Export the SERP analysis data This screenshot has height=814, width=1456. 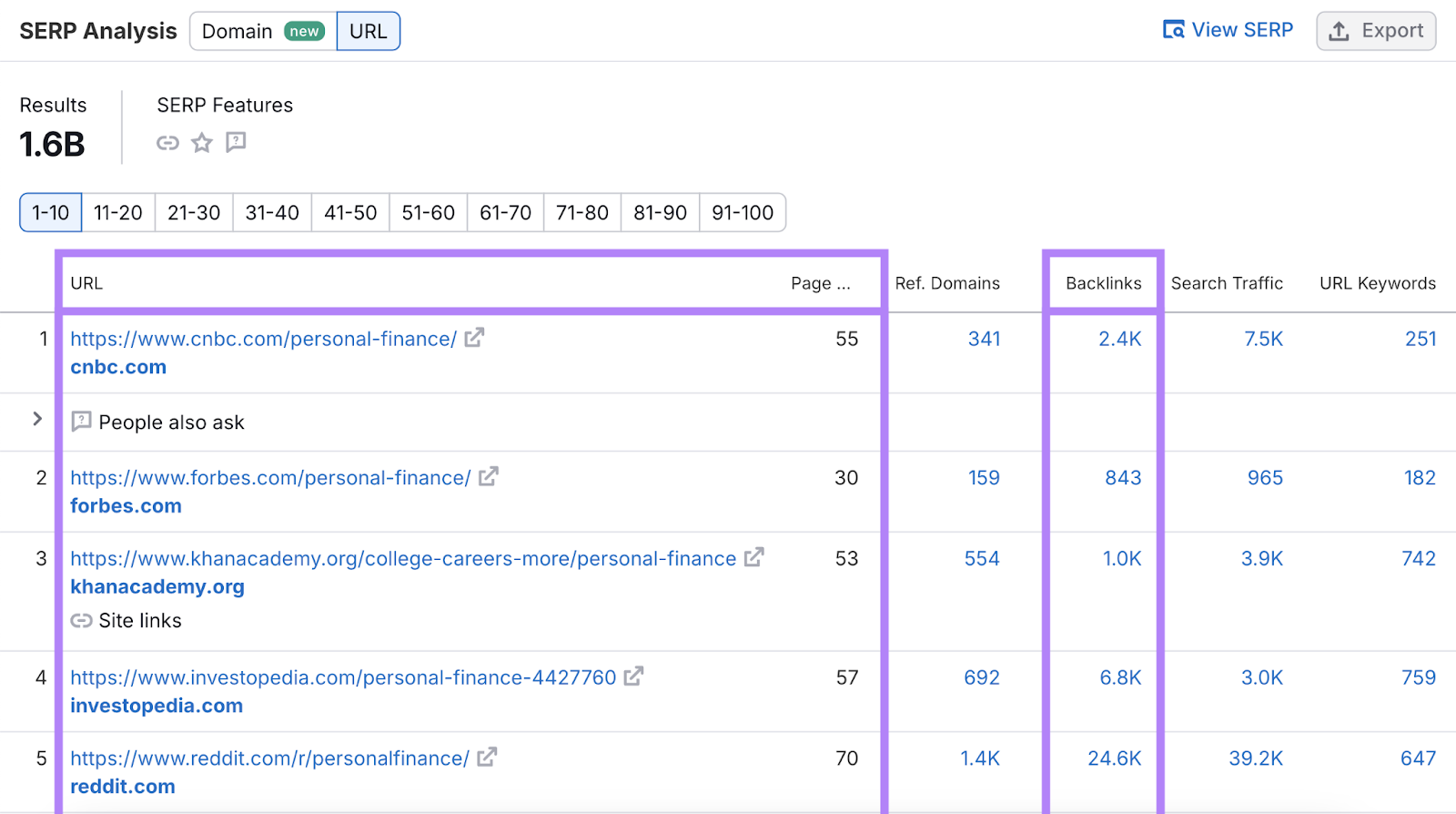point(1376,31)
